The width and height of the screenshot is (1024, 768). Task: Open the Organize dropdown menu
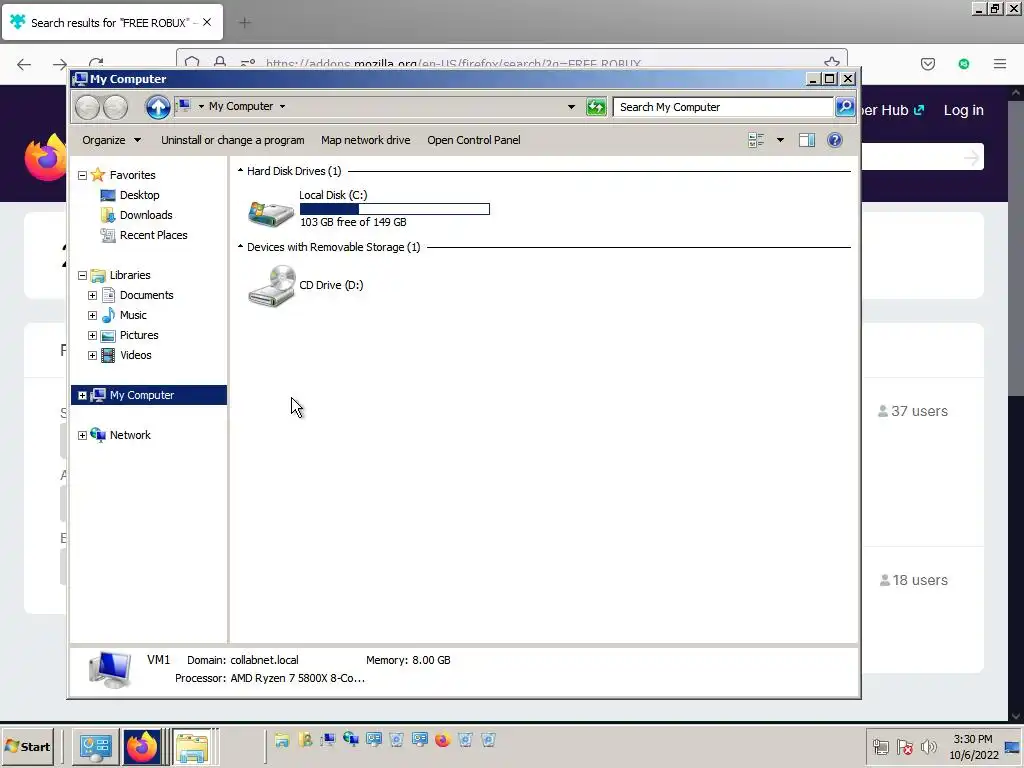tap(111, 140)
